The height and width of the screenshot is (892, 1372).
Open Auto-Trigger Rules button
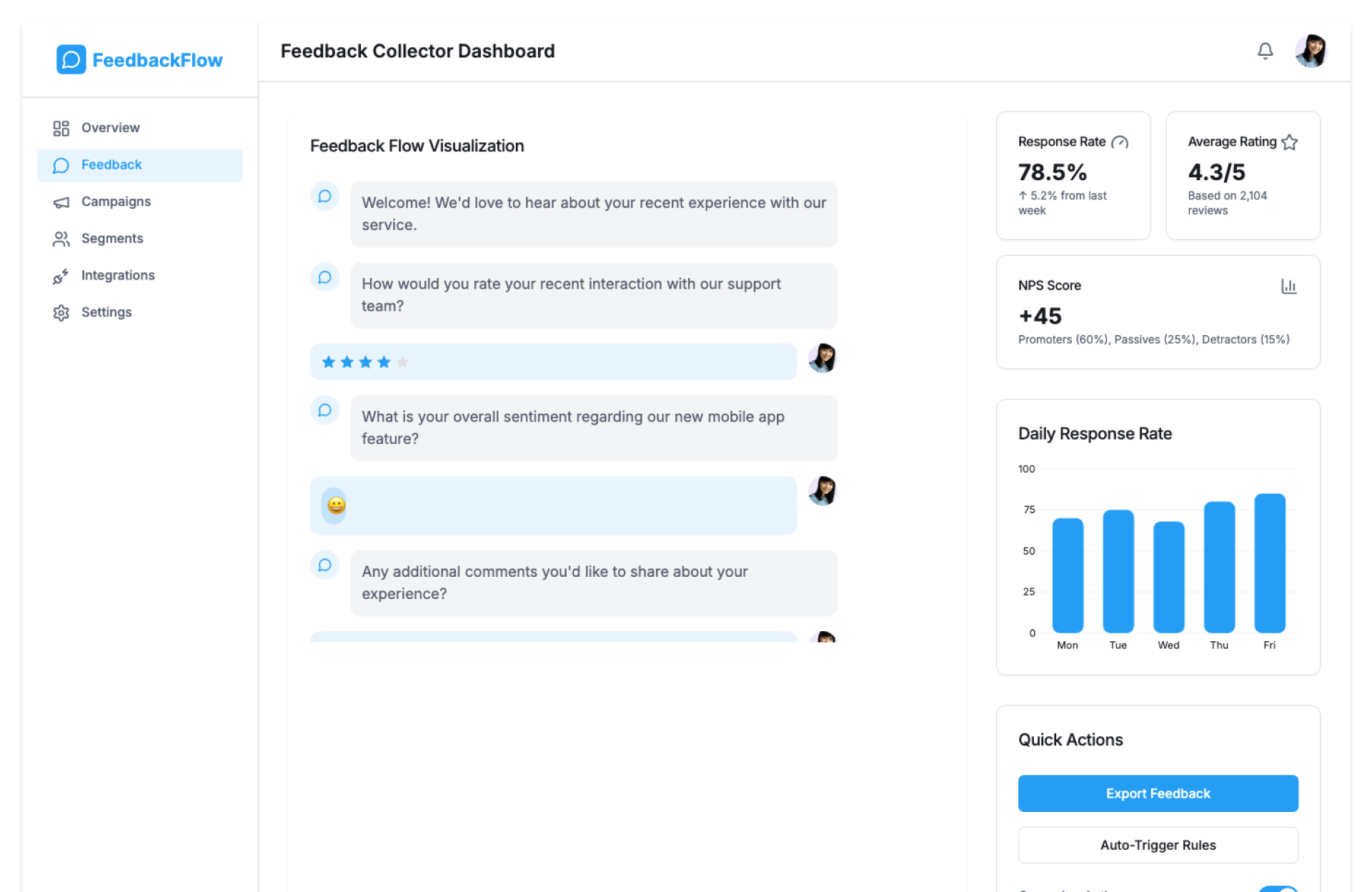point(1158,845)
